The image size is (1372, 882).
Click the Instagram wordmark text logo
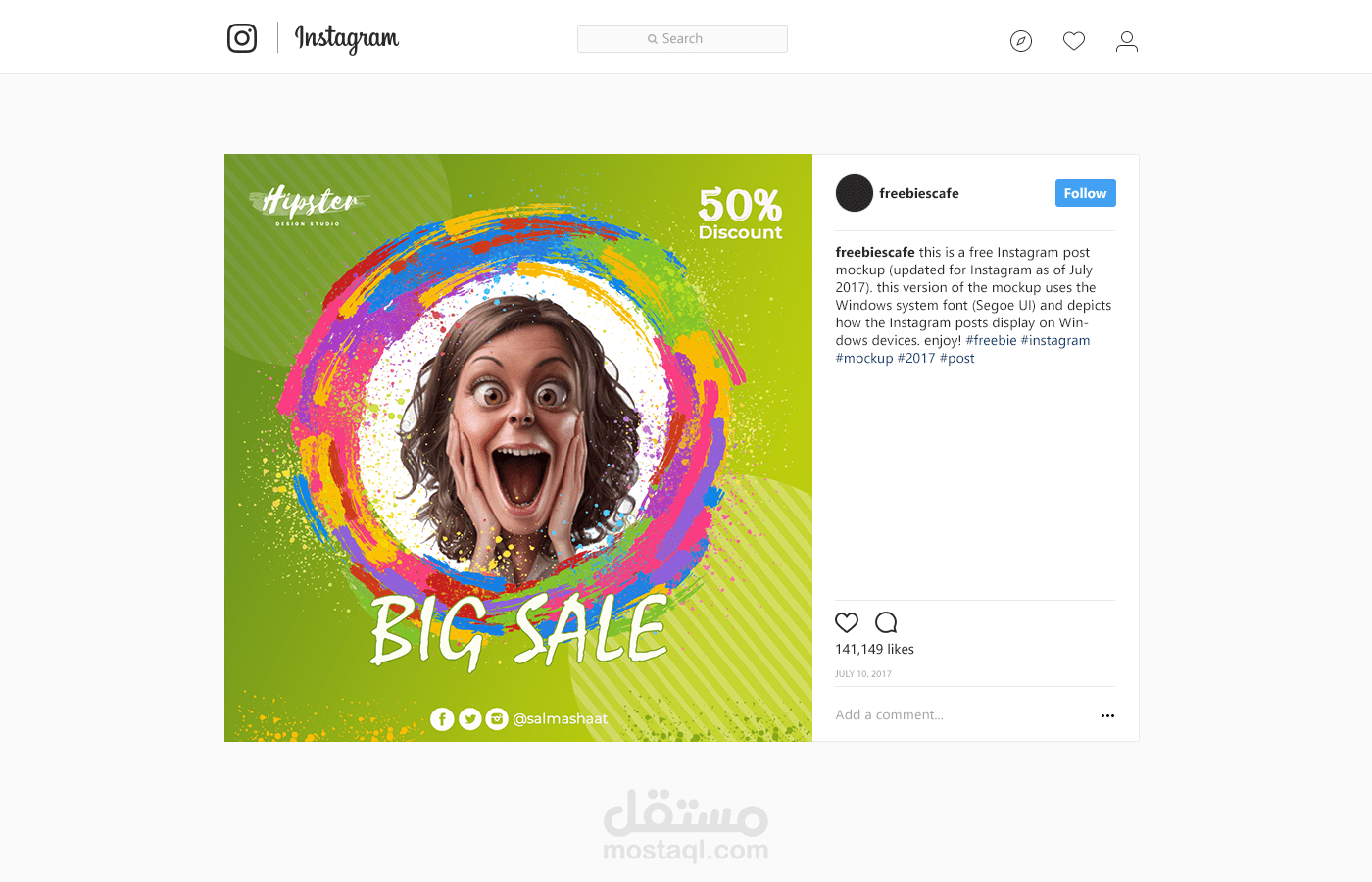(347, 39)
